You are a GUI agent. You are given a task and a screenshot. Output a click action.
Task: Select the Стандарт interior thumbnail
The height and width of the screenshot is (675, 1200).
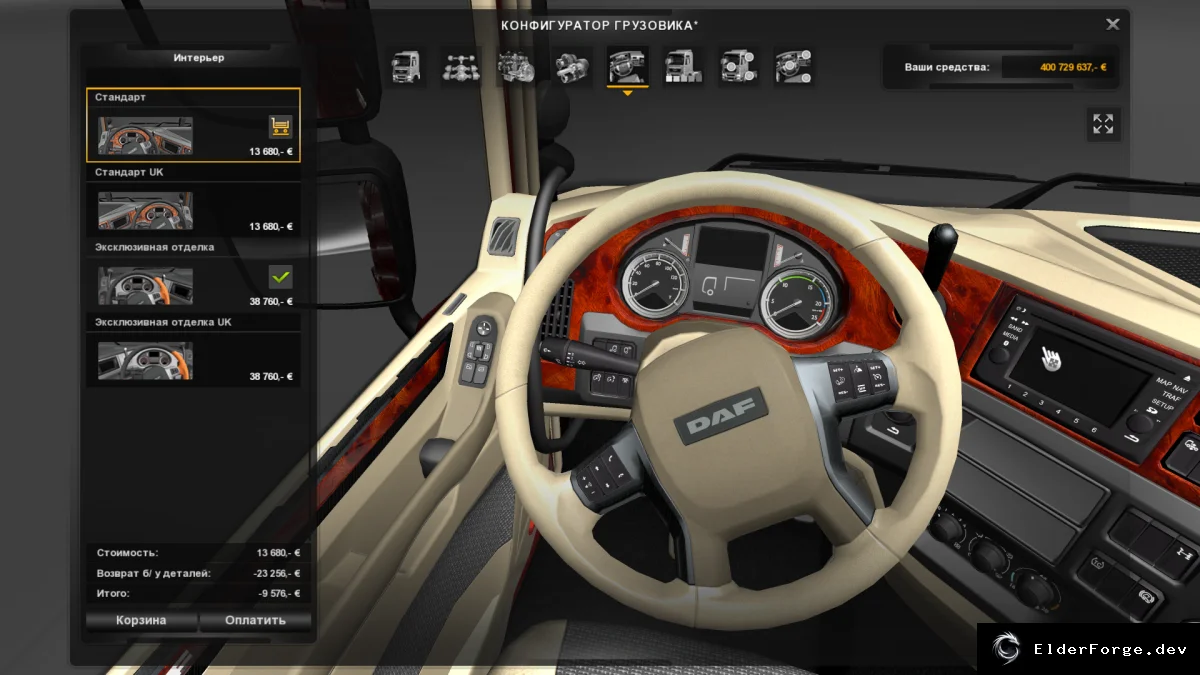click(x=146, y=134)
